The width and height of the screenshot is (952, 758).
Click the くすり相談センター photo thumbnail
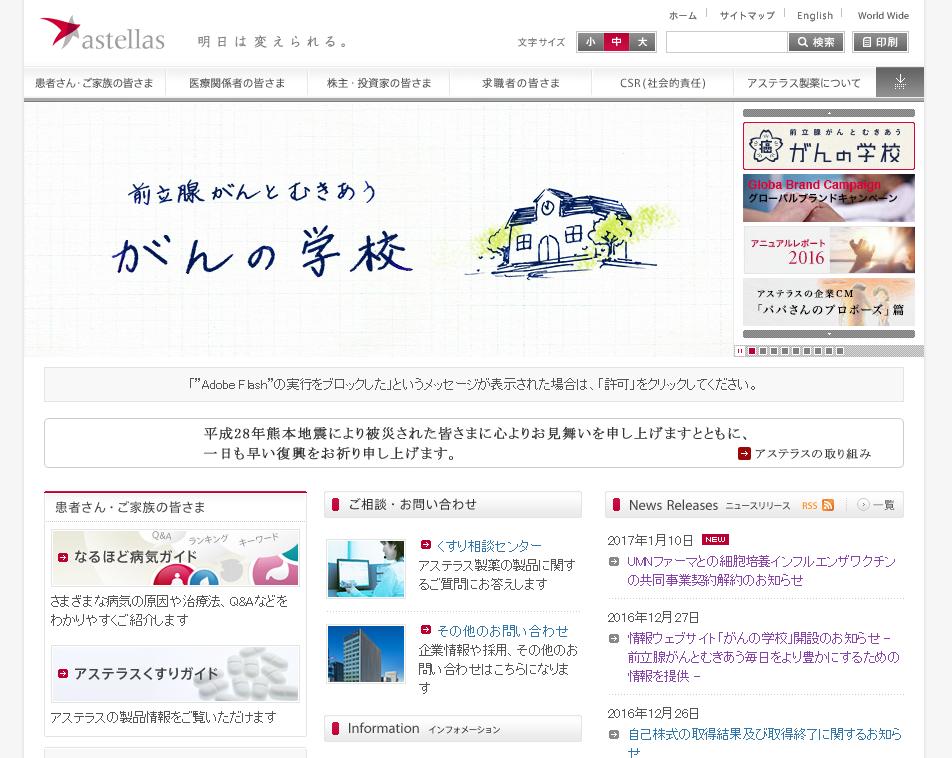[x=366, y=569]
